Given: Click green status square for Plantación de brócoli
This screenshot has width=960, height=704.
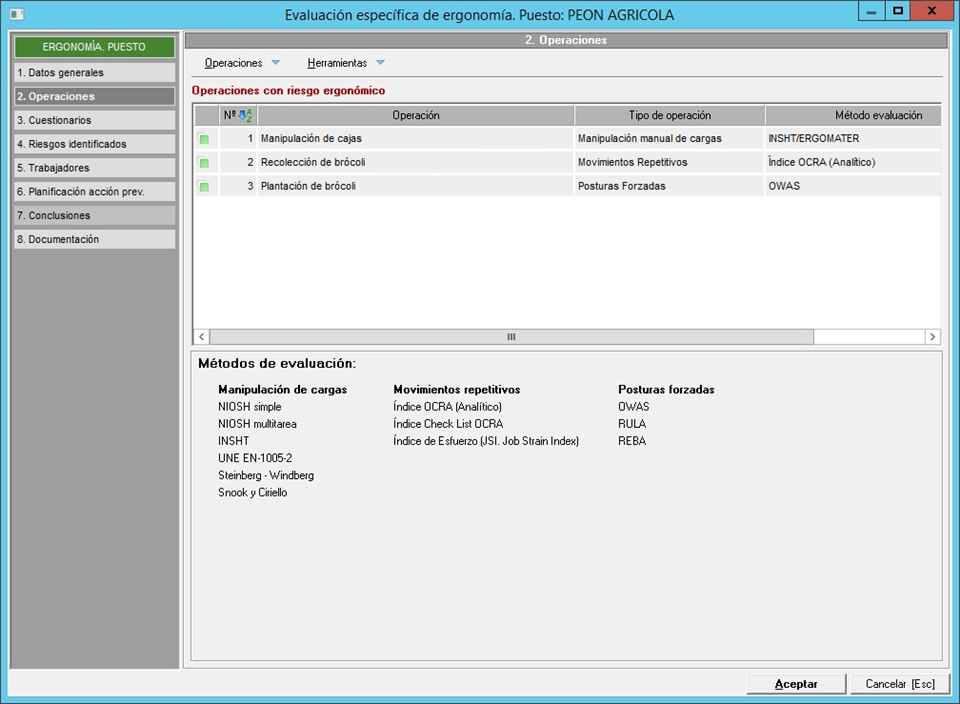Looking at the screenshot, I should [204, 187].
